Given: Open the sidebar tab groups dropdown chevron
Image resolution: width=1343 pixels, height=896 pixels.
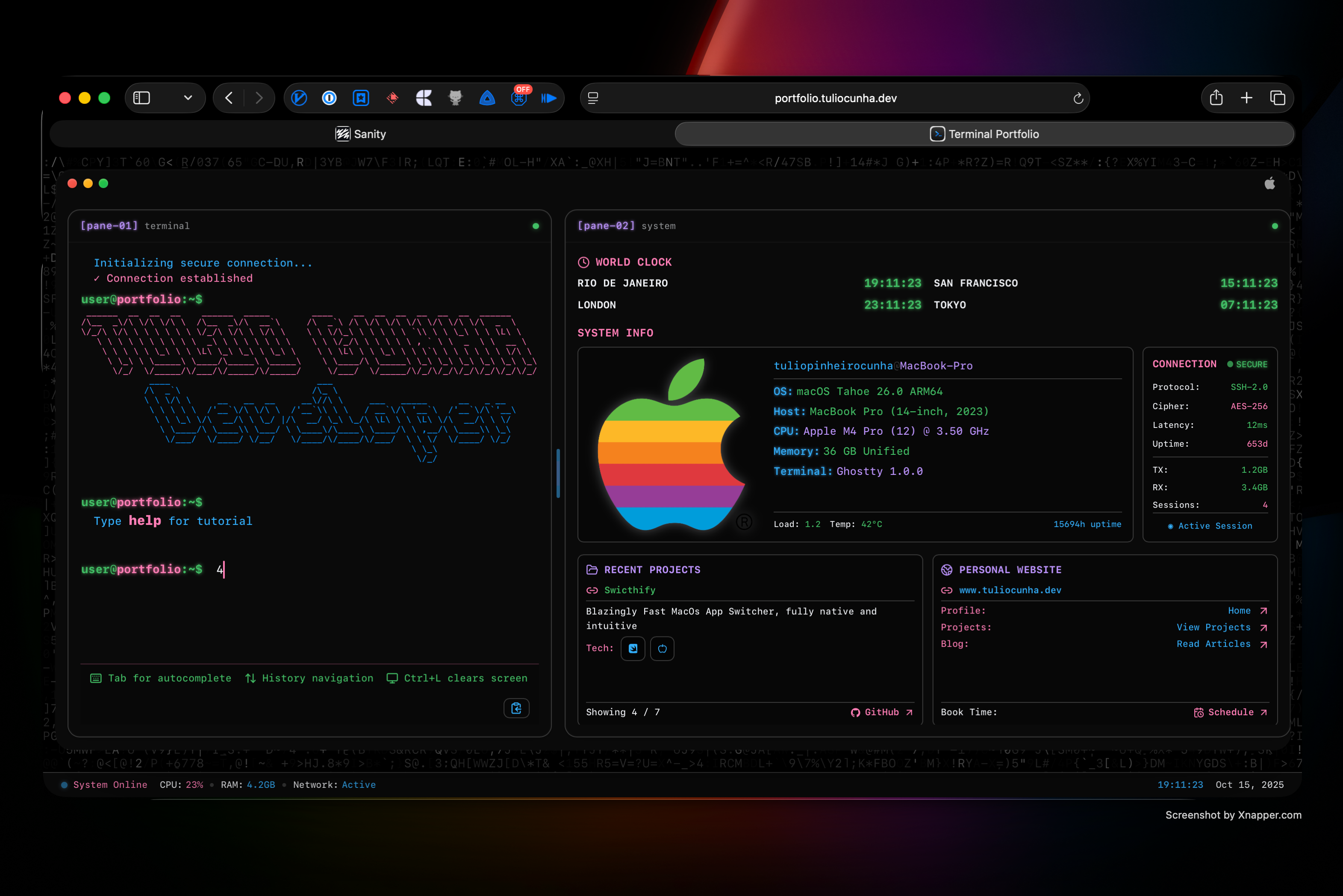Looking at the screenshot, I should click(188, 98).
